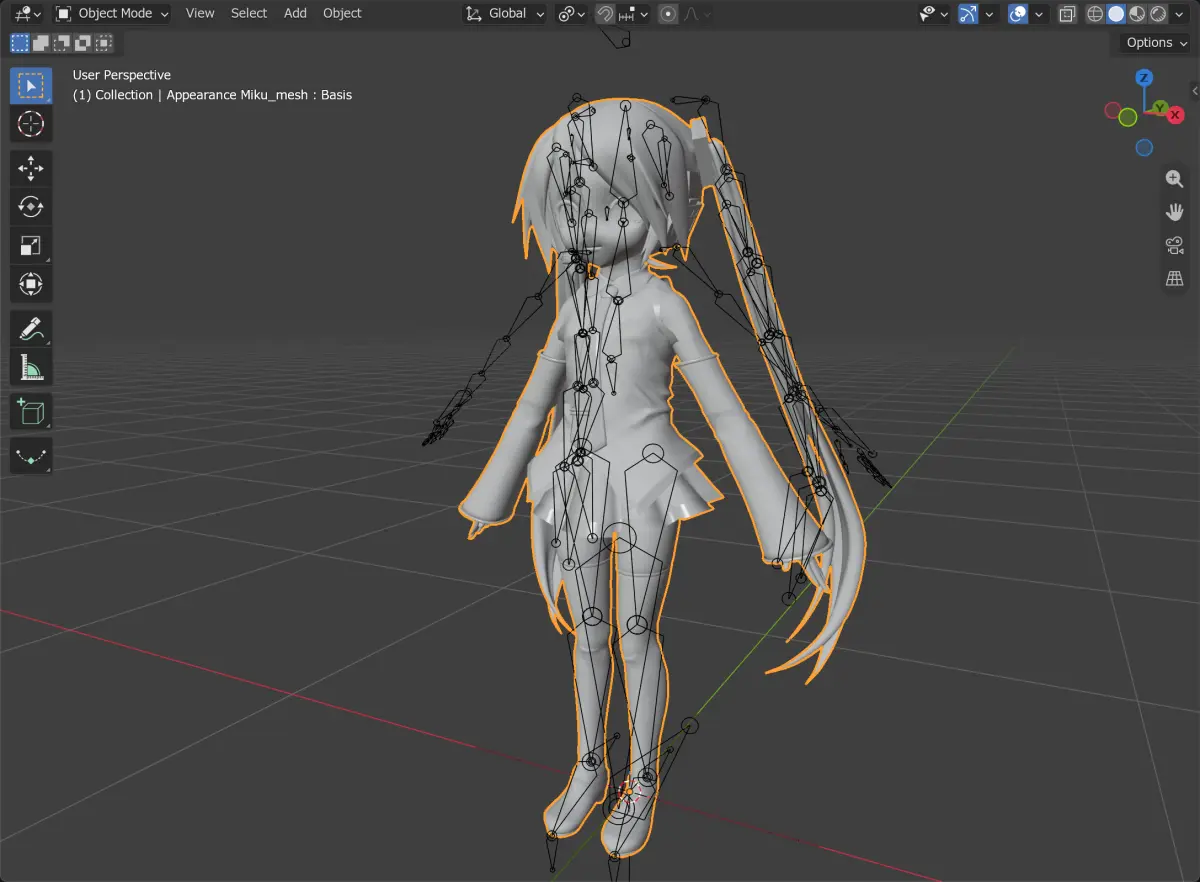Expand the overlays options dropdown arrow
This screenshot has height=882, width=1200.
coord(1040,14)
